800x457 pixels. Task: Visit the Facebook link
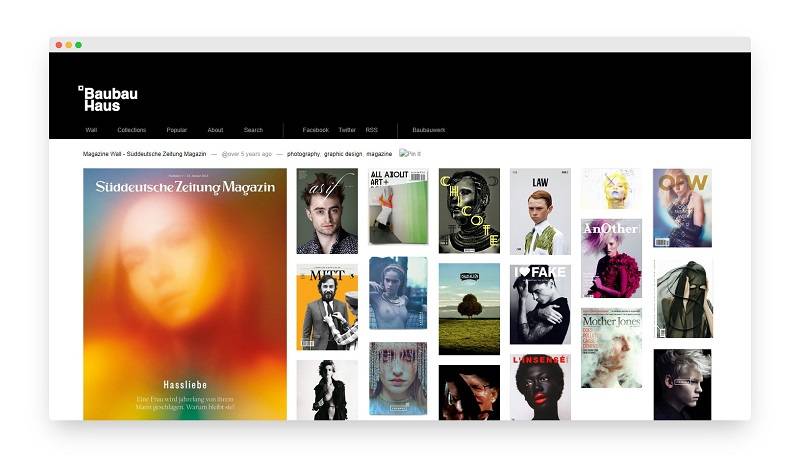pos(315,130)
